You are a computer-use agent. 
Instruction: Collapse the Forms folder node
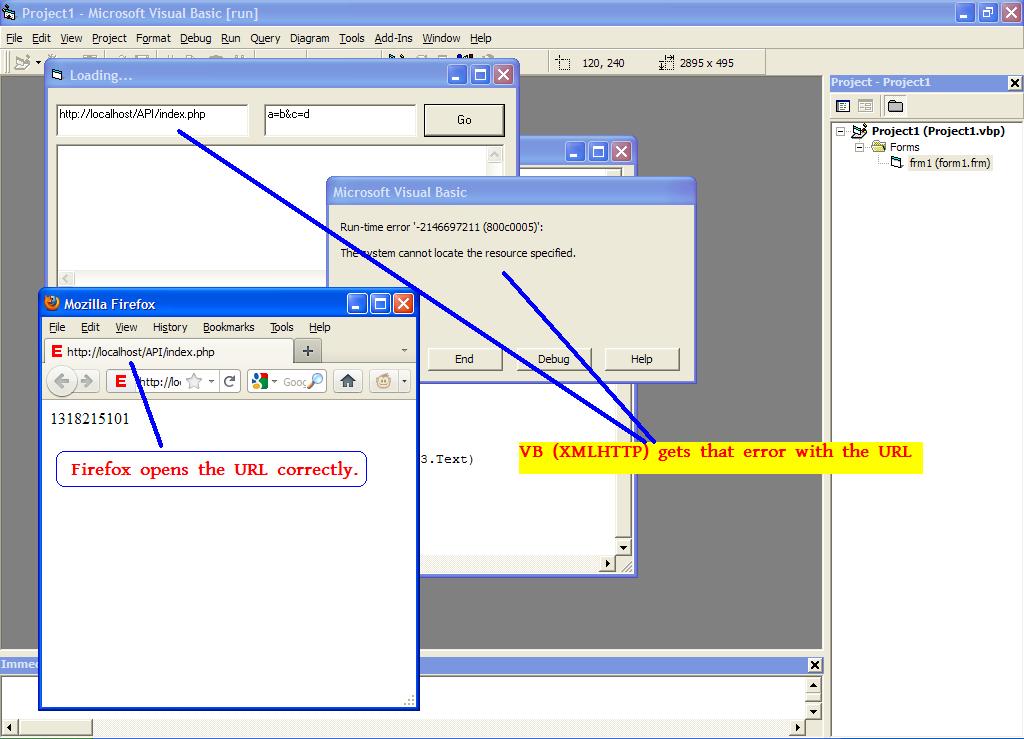click(x=858, y=147)
